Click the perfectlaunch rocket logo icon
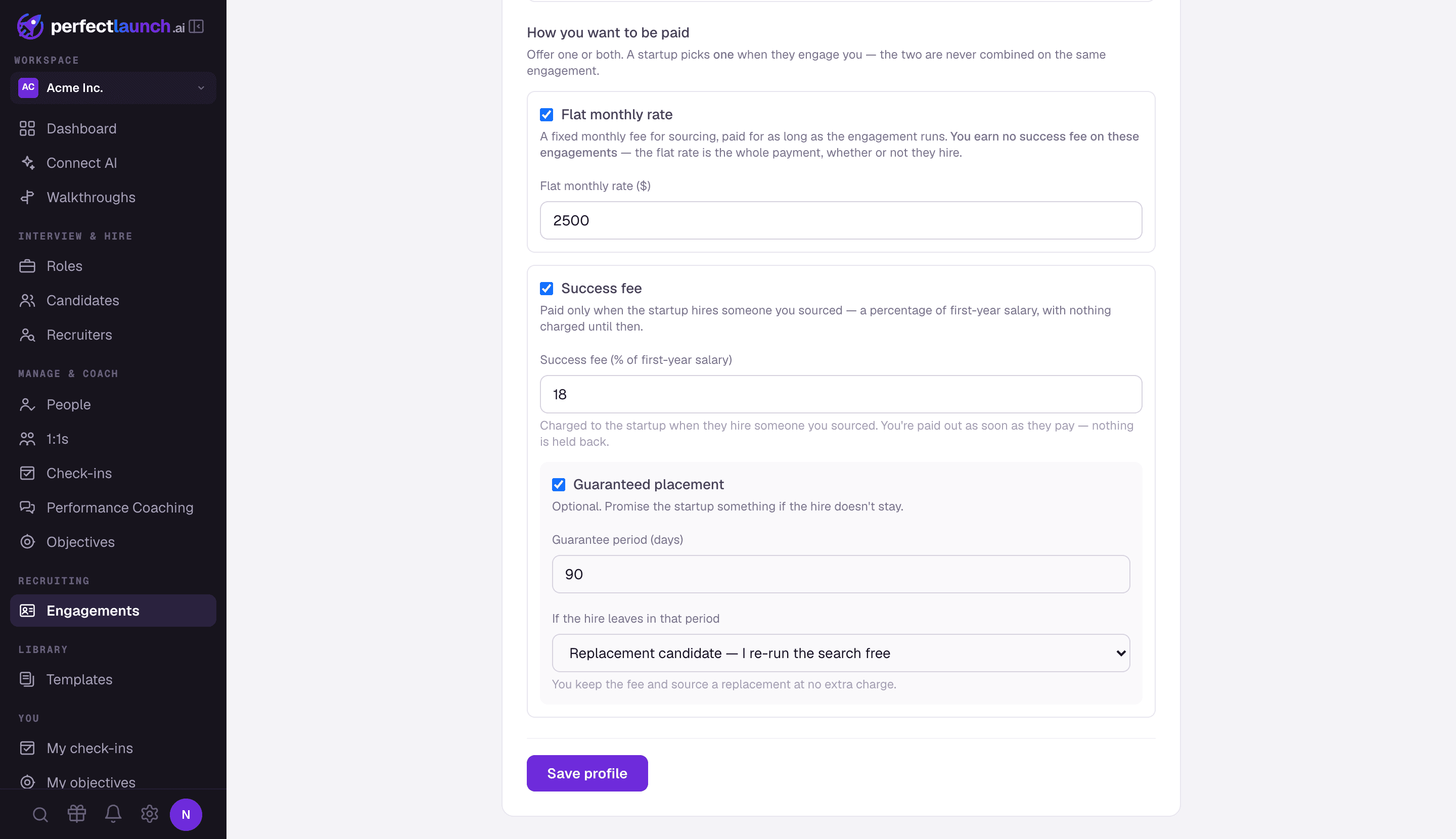Image resolution: width=1456 pixels, height=839 pixels. (30, 26)
